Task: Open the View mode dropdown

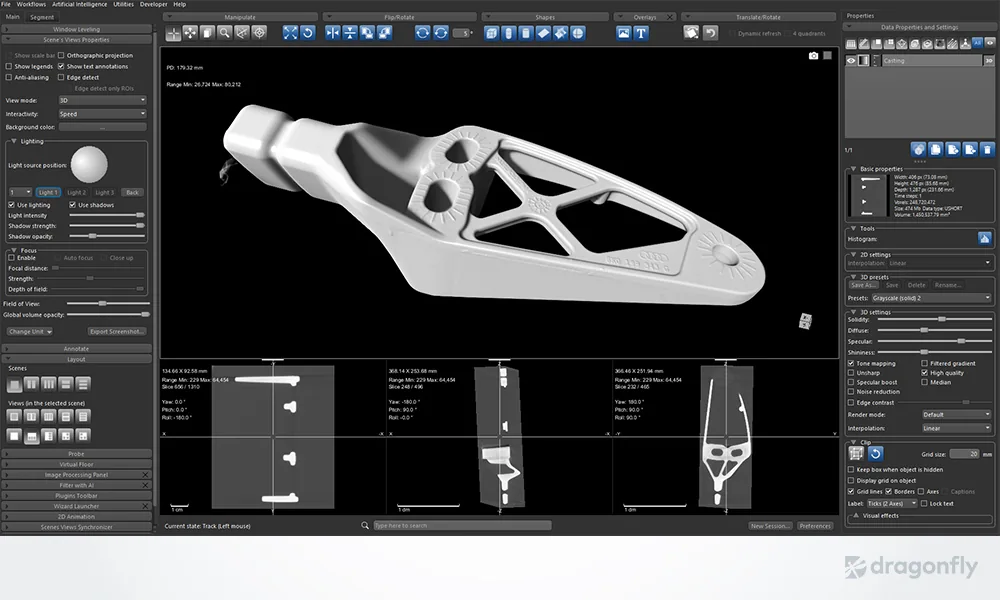Action: pyautogui.click(x=102, y=100)
